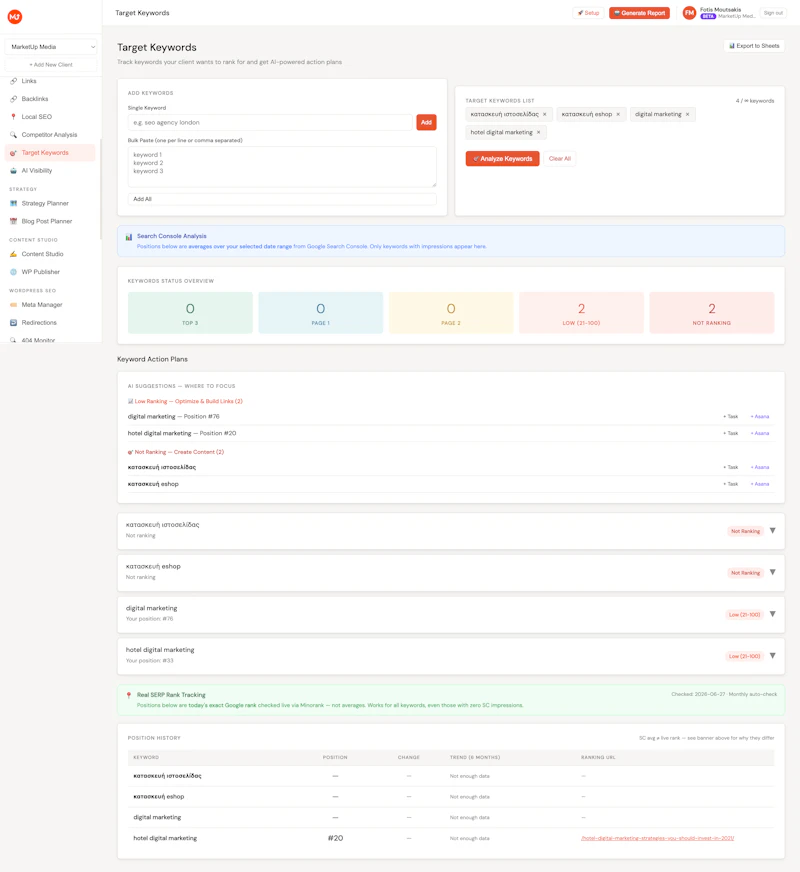Go to Local SEO page
The width and height of the screenshot is (800, 872).
click(37, 117)
